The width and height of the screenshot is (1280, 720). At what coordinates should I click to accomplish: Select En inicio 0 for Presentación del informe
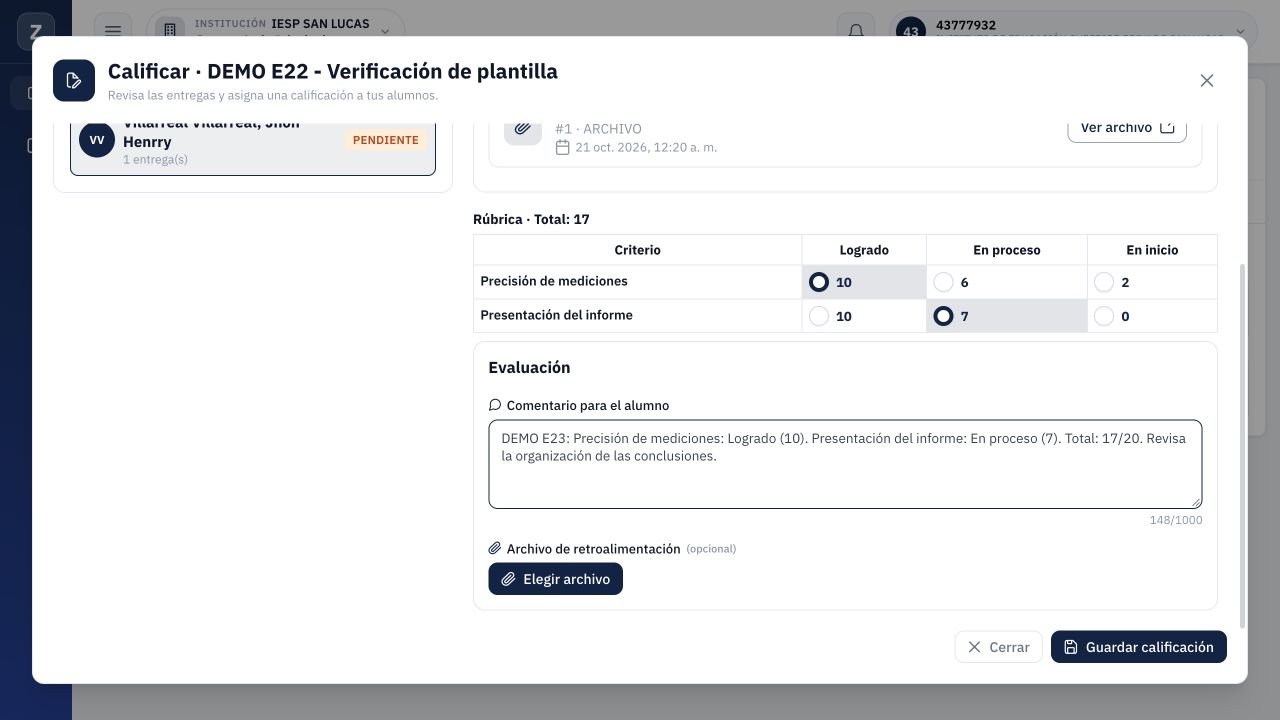(x=1104, y=316)
